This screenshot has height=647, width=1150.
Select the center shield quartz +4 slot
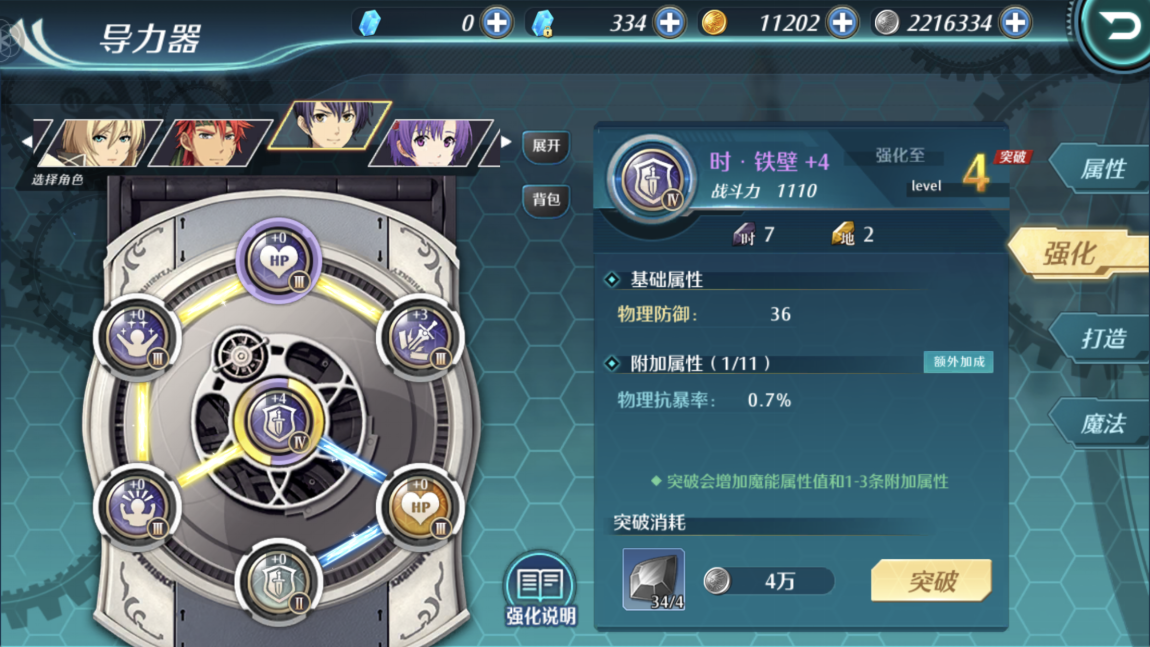pos(279,421)
